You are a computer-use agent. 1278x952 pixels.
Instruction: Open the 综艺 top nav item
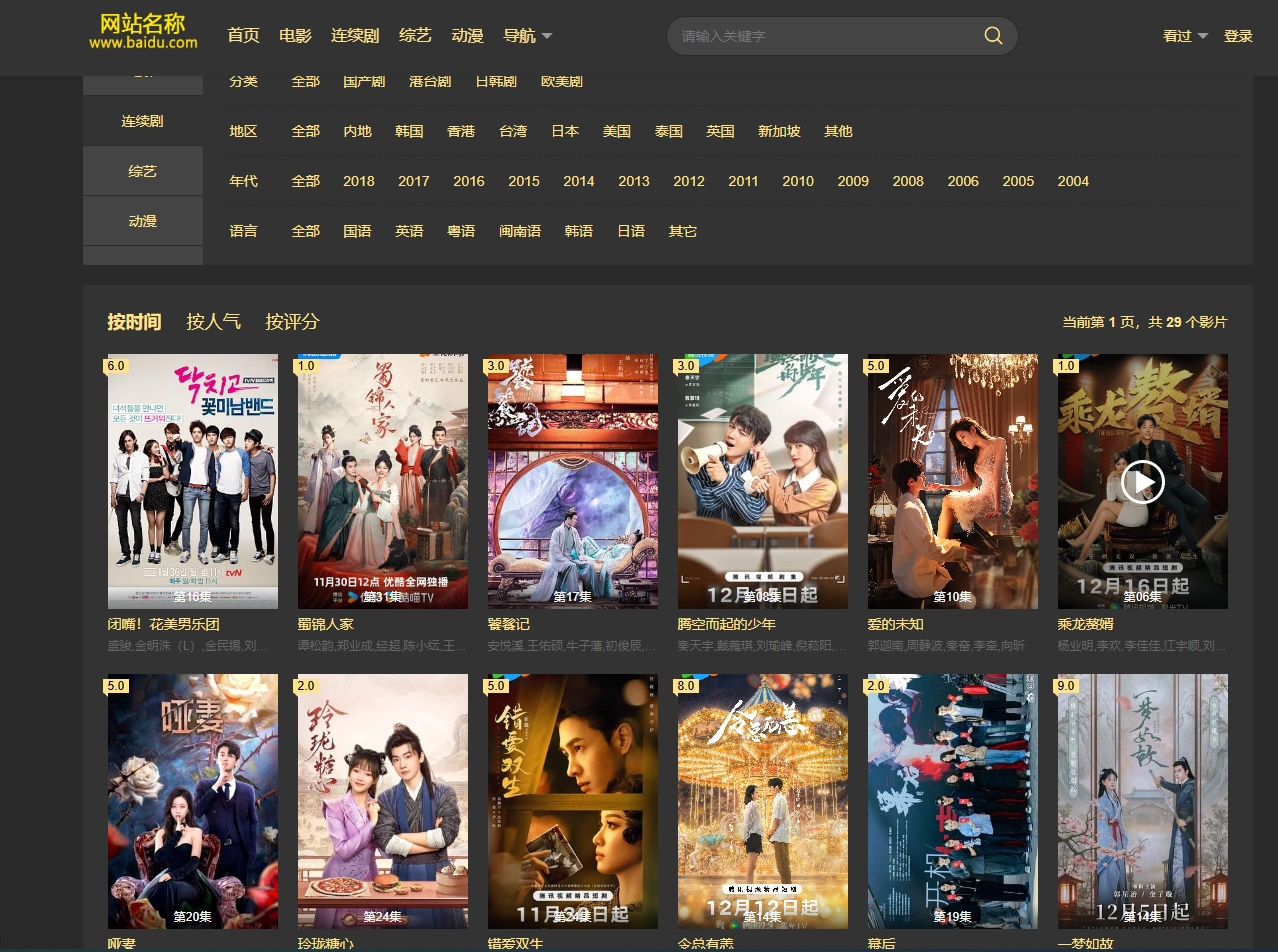(415, 36)
